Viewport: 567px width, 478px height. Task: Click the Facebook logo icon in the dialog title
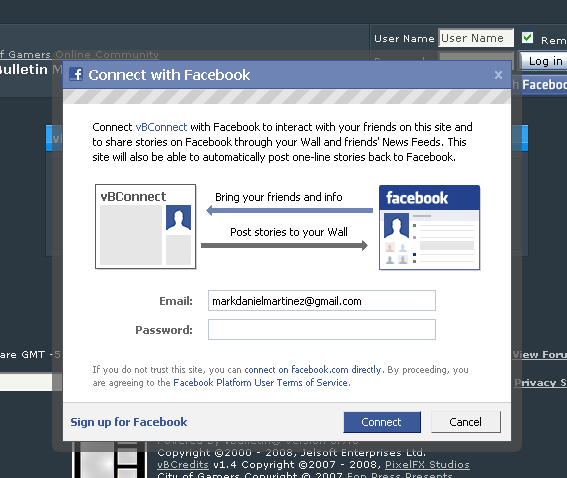point(76,74)
